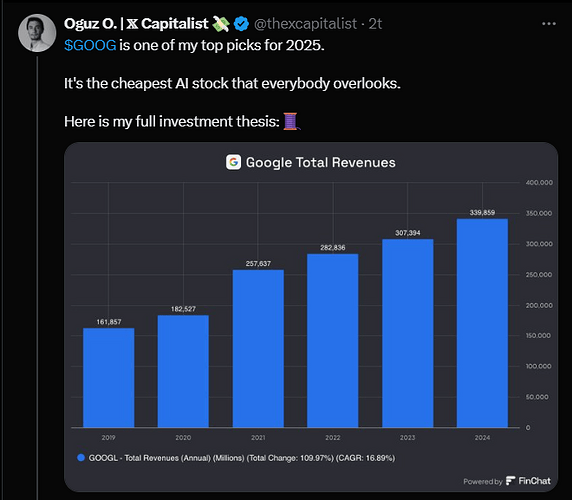
Task: Select the 2022 revenue bar labeled 282,836
Action: [x=333, y=340]
